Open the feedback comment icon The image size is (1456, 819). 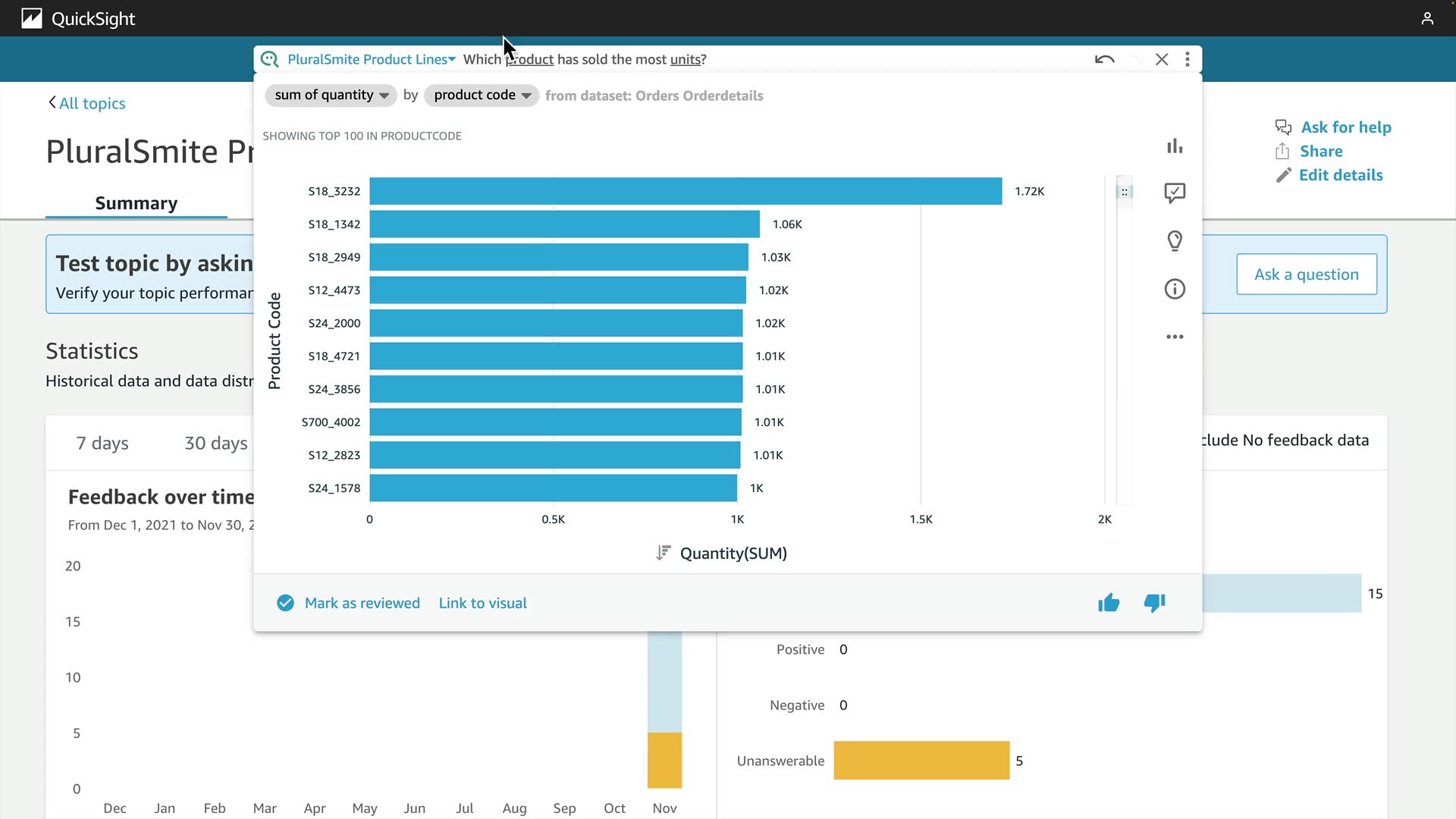[x=1175, y=193]
